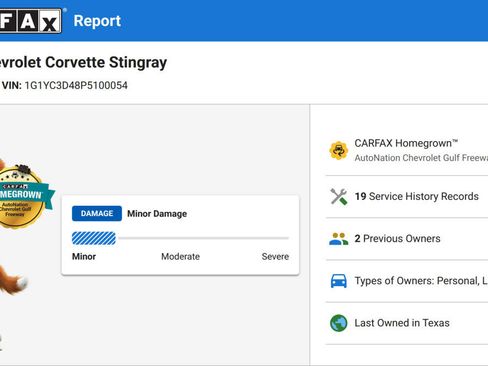Select the Severe severity label

click(x=275, y=257)
